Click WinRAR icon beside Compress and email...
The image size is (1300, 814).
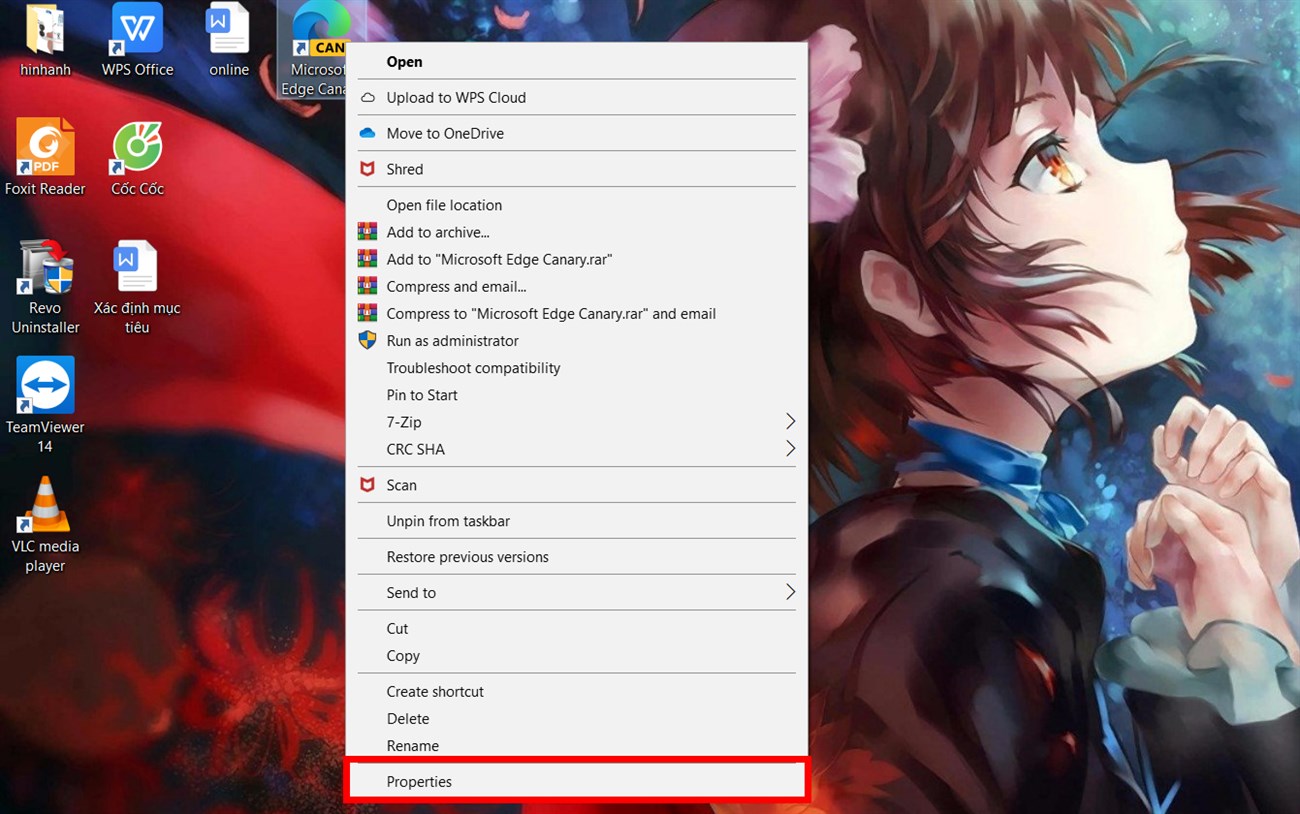(x=367, y=286)
